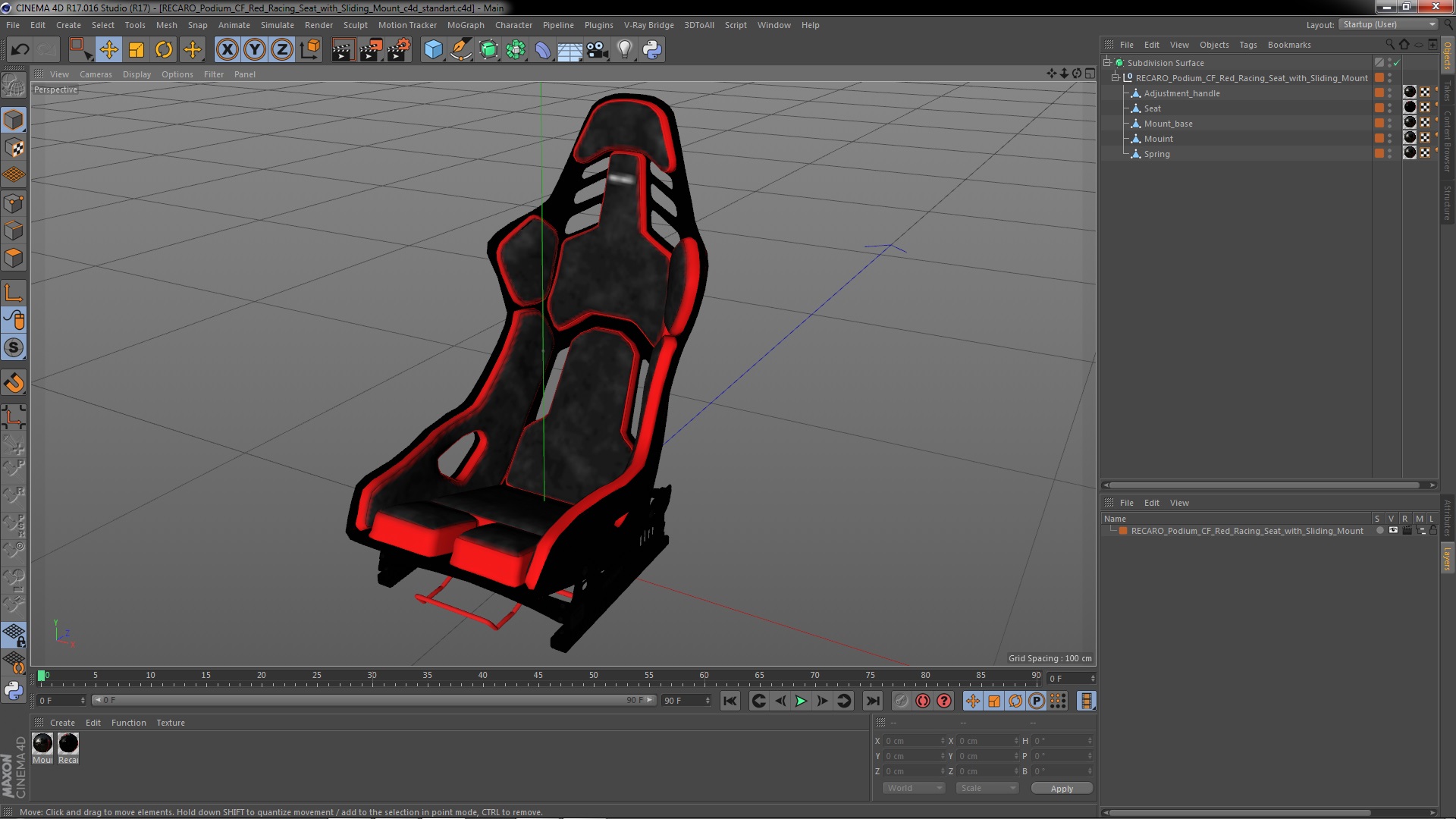Select Texture mode in left palette

(14, 148)
